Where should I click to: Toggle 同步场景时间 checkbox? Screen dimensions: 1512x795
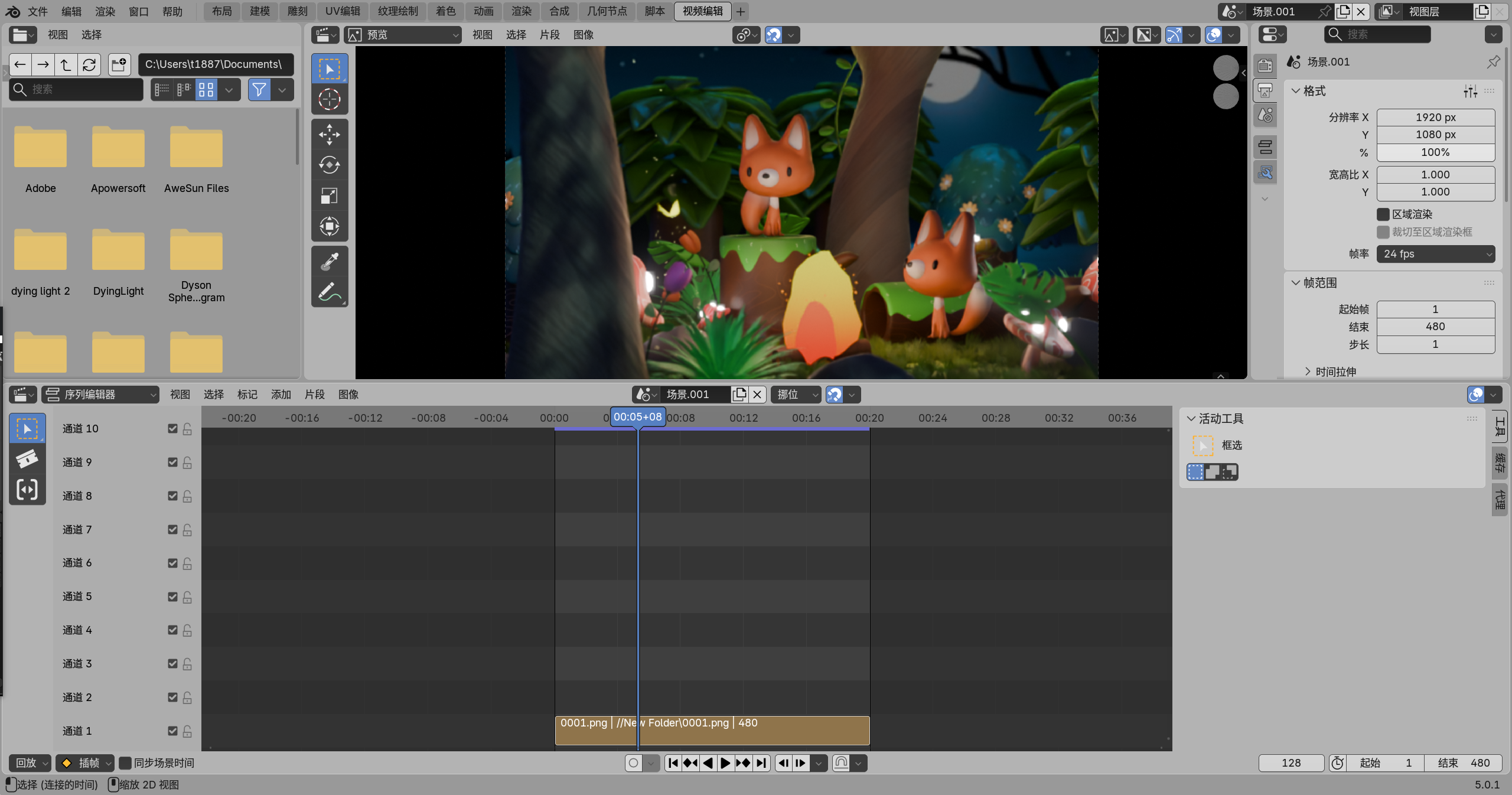(x=125, y=763)
